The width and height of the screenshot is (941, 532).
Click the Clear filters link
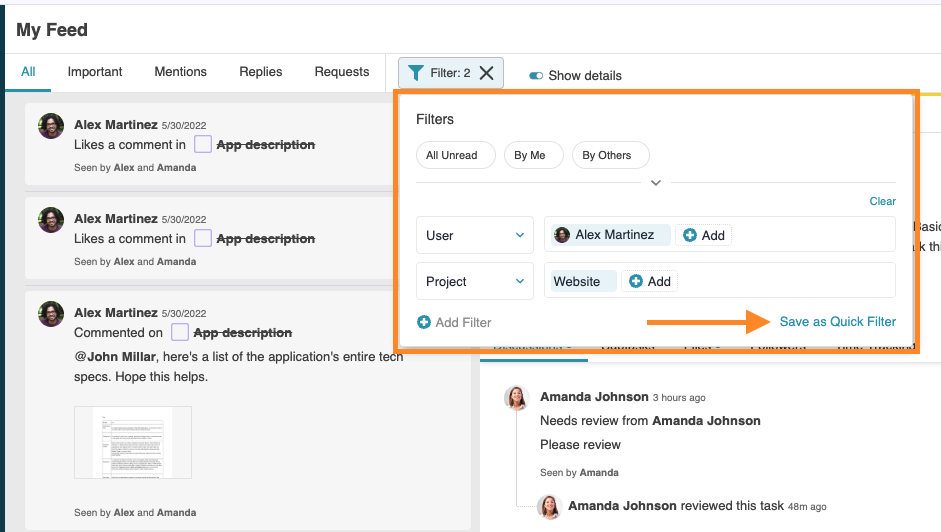(x=882, y=201)
